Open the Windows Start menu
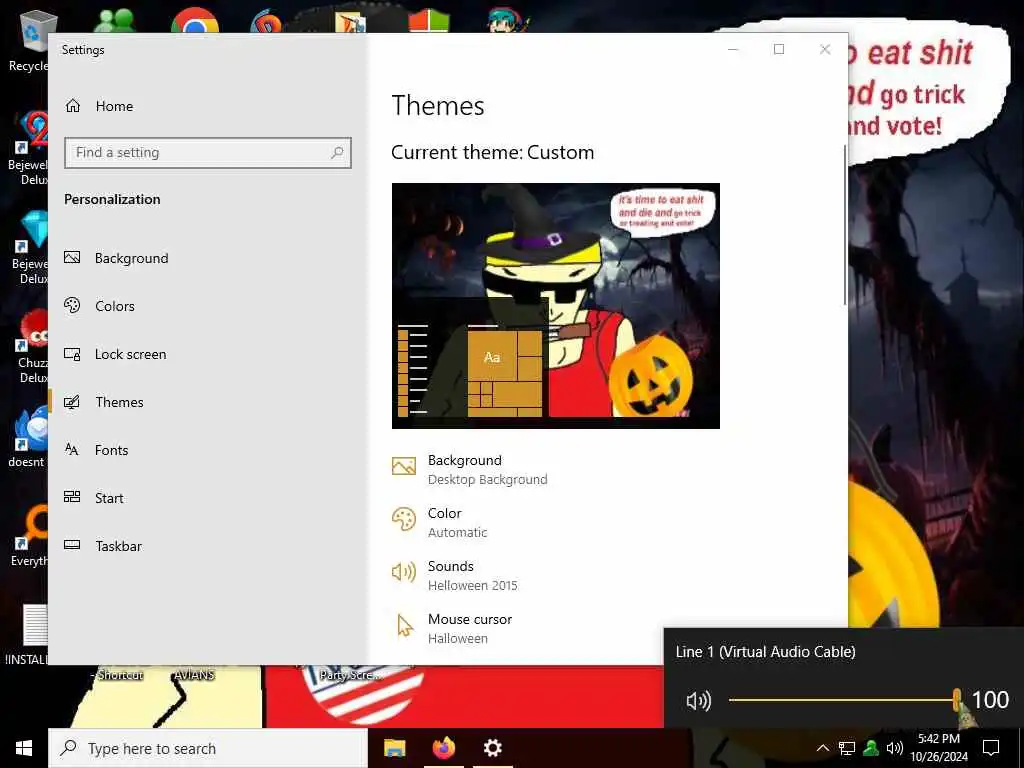The width and height of the screenshot is (1024, 768). tap(24, 748)
